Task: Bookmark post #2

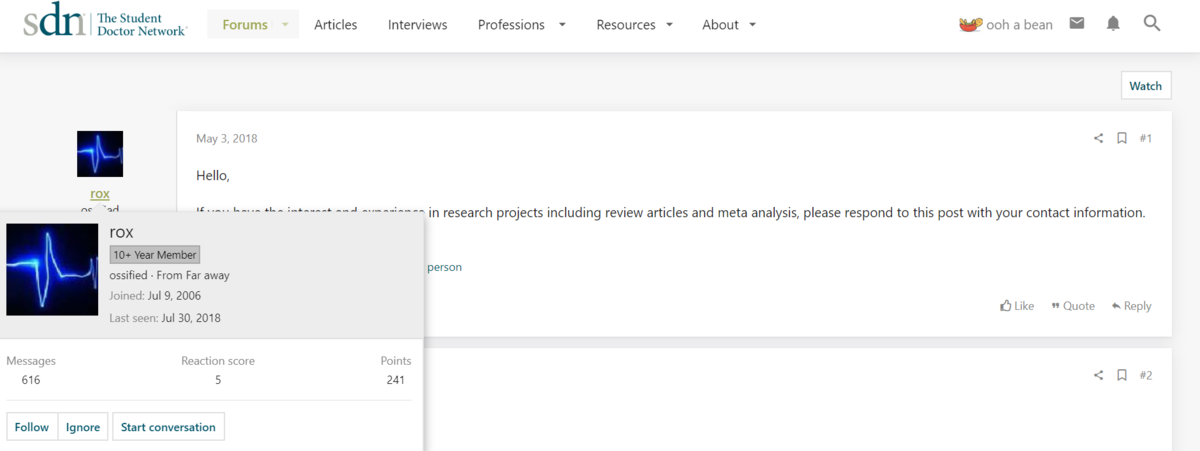Action: point(1122,375)
